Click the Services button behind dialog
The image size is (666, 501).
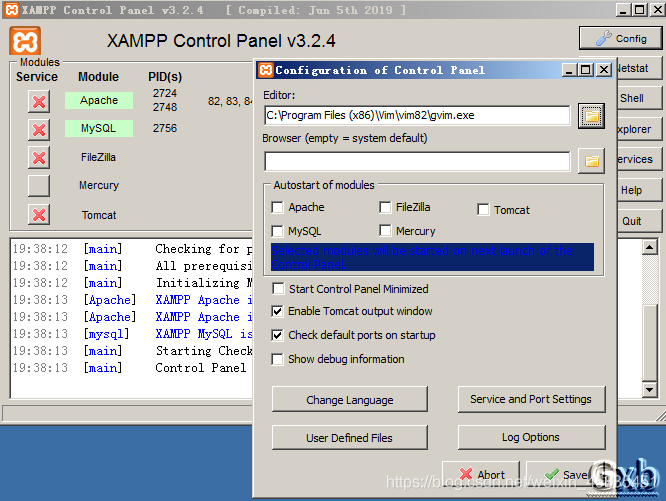pyautogui.click(x=638, y=159)
